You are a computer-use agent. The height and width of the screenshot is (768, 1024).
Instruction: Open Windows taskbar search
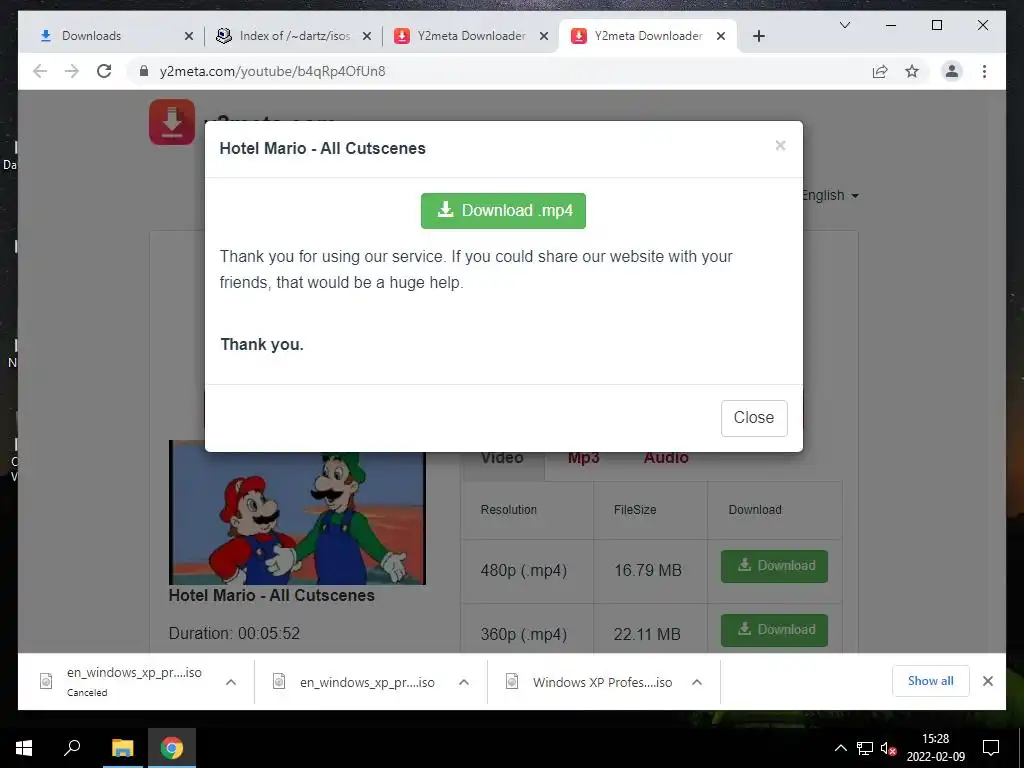coord(72,748)
